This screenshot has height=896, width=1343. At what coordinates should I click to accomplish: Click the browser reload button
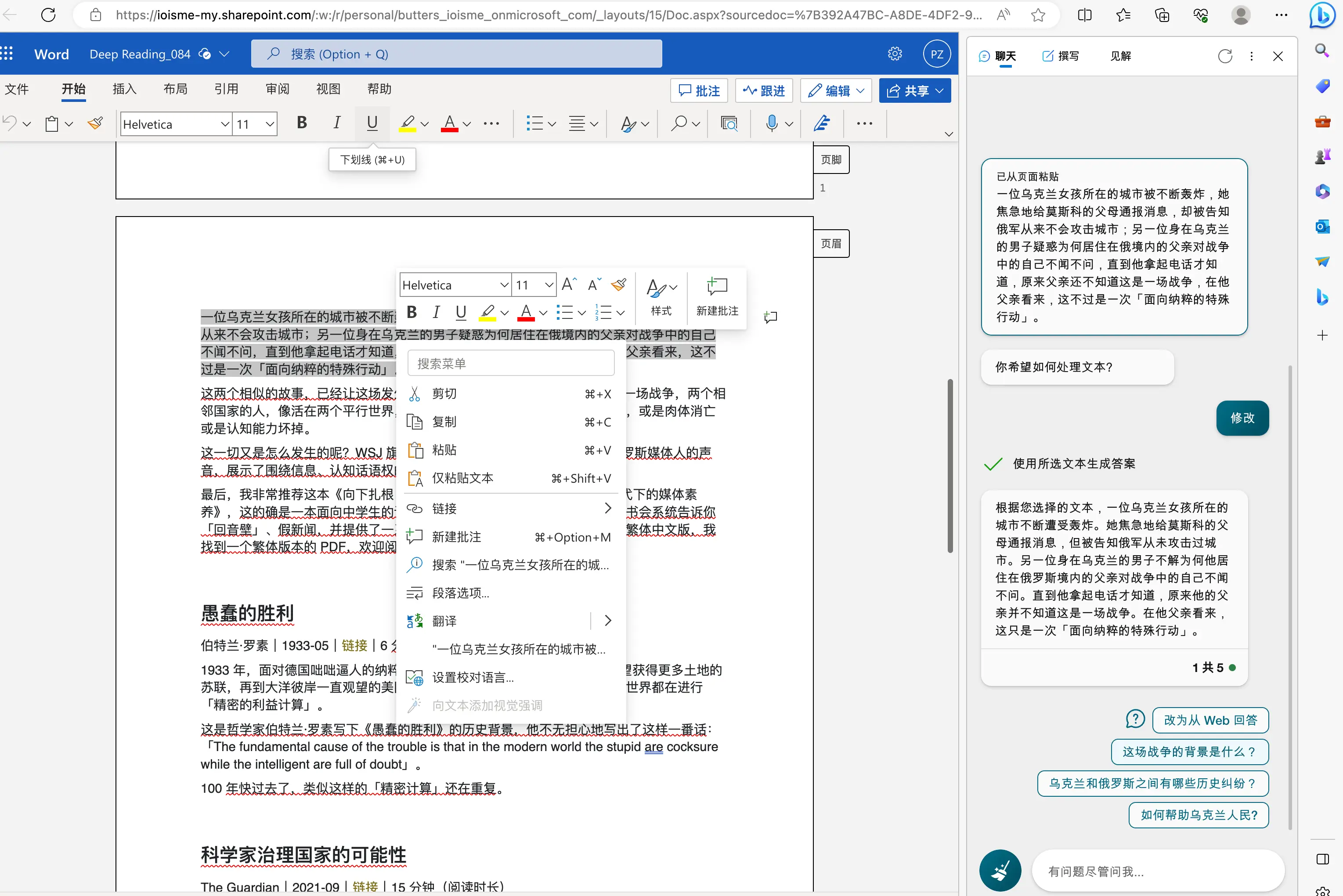49,15
